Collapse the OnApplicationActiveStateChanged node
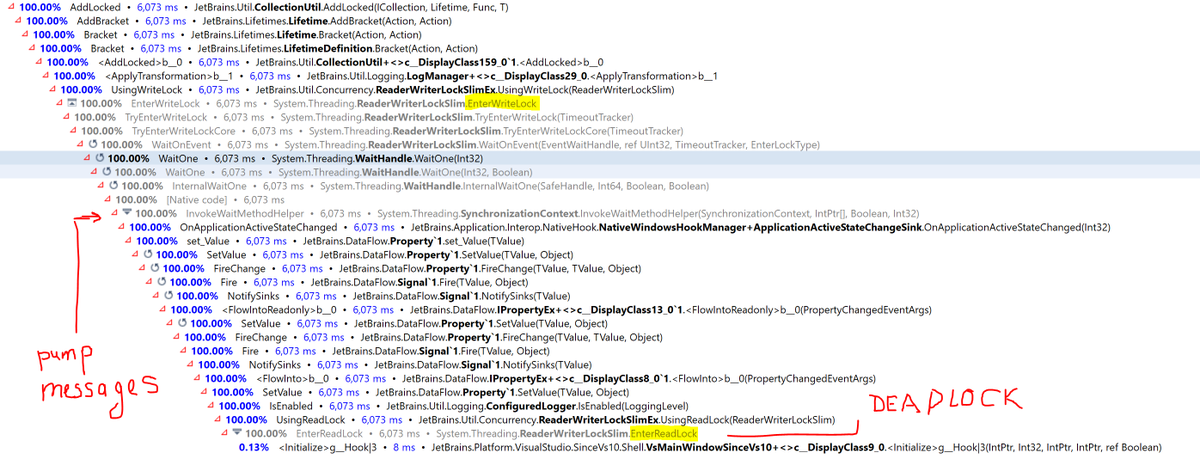Image resolution: width=1200 pixels, height=465 pixels. (x=121, y=227)
